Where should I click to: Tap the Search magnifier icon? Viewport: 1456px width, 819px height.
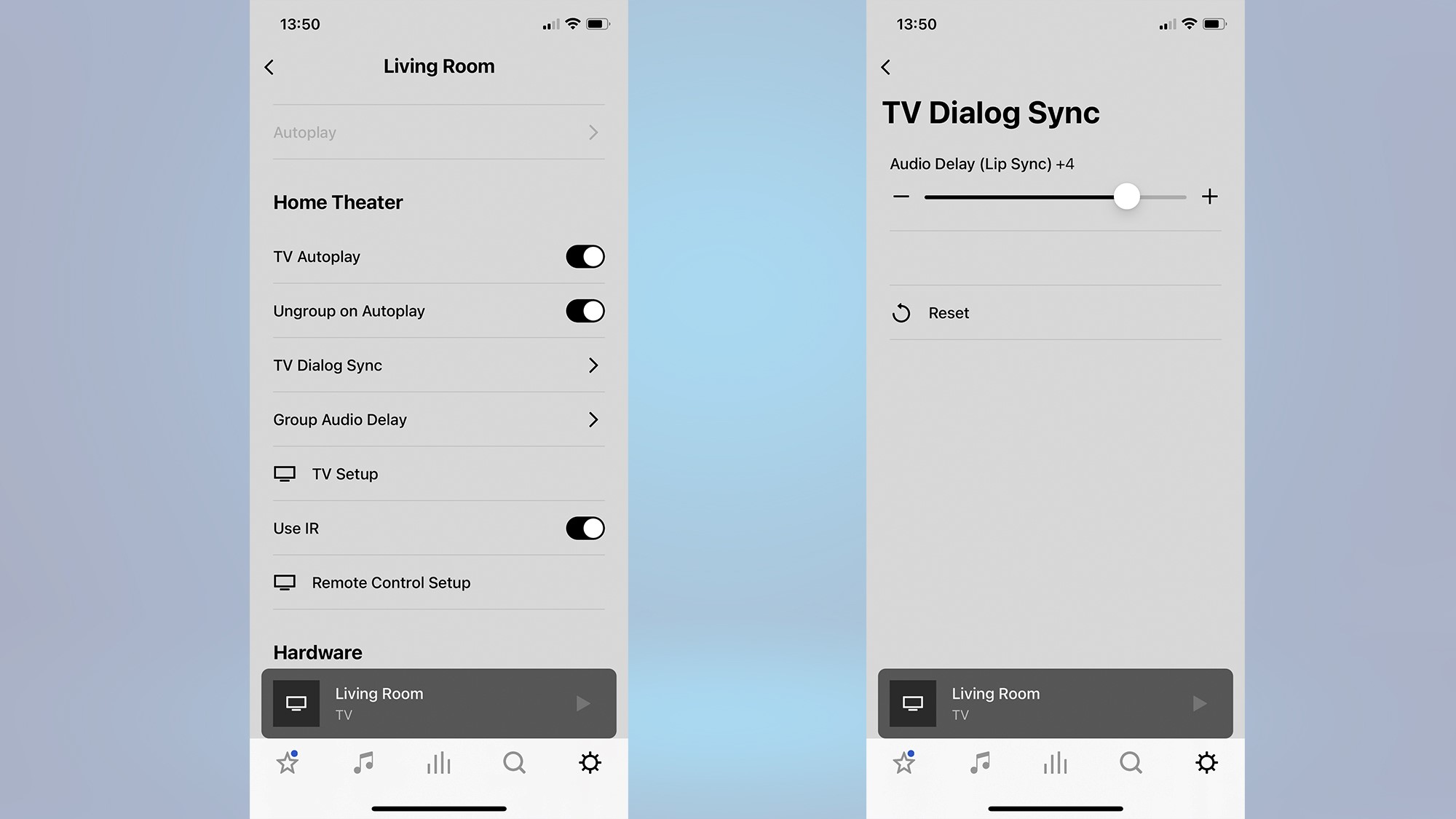click(x=514, y=762)
